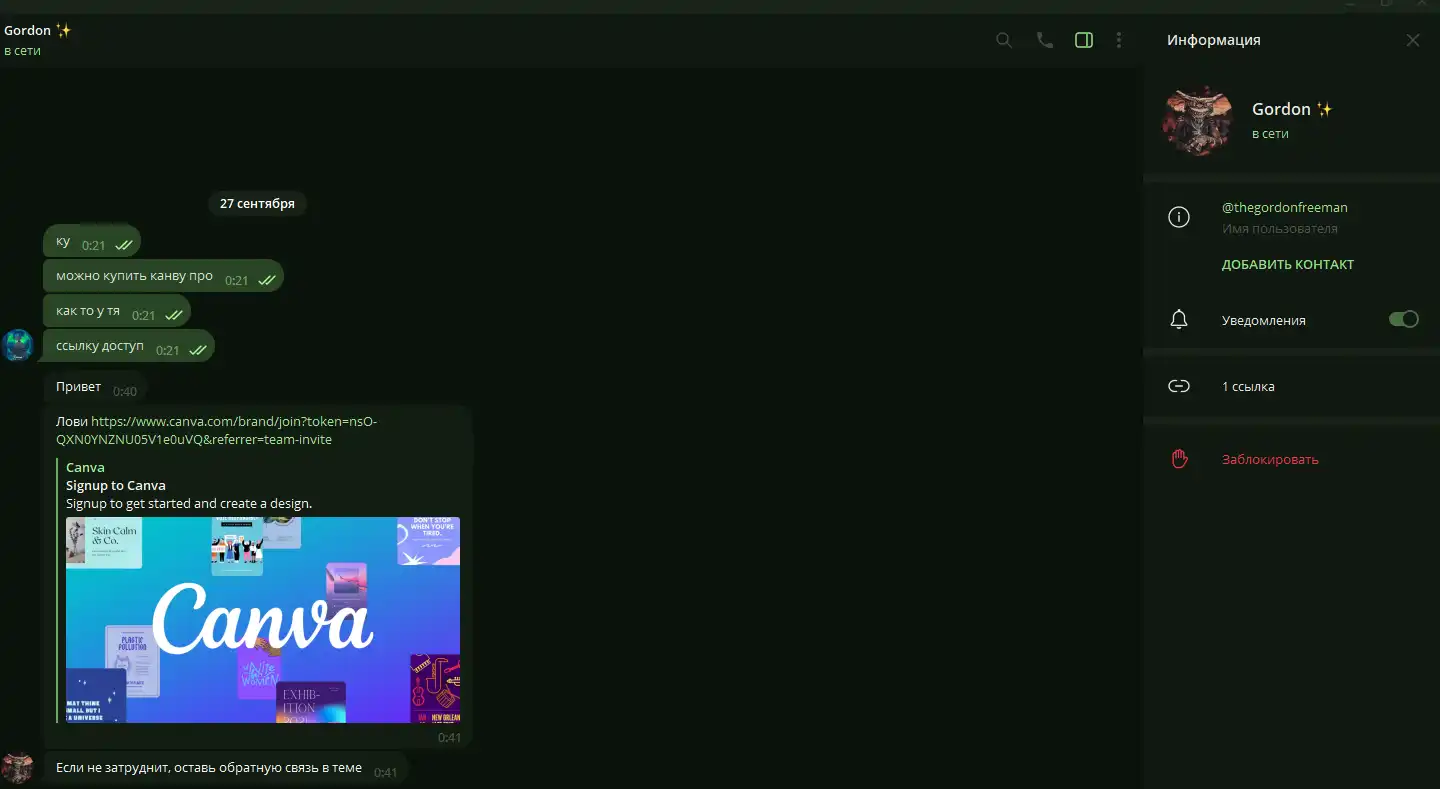1440x789 pixels.
Task: Click the info circle icon beside username
Action: pyautogui.click(x=1179, y=217)
